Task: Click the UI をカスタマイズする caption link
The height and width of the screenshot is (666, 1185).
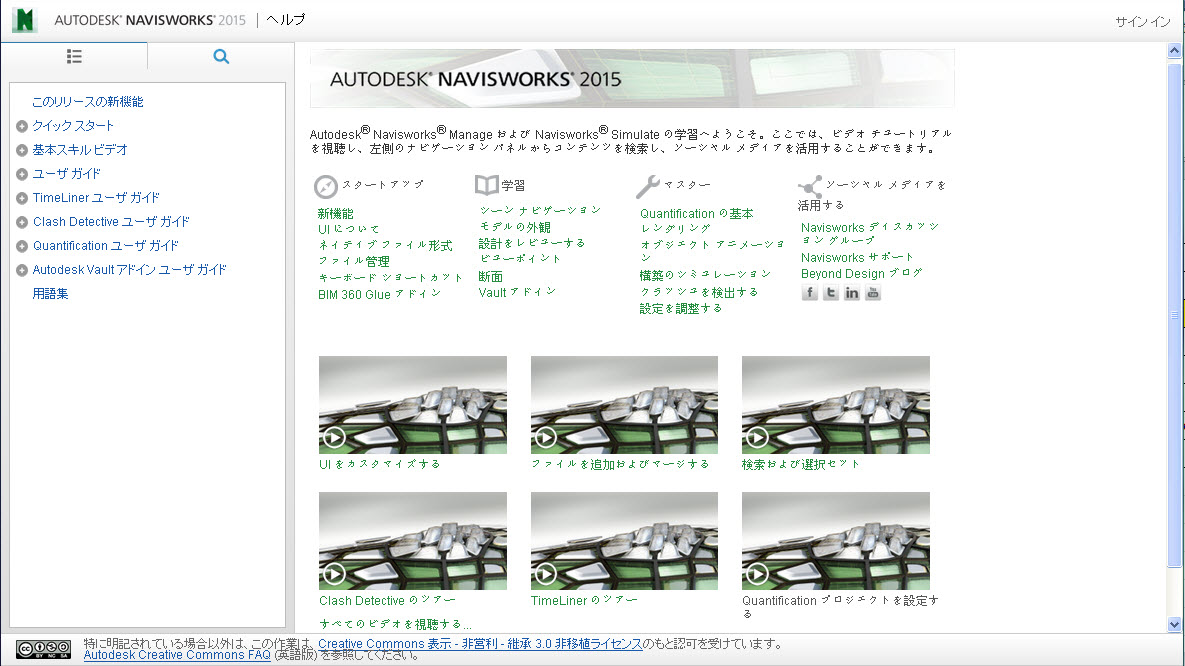Action: [x=379, y=464]
